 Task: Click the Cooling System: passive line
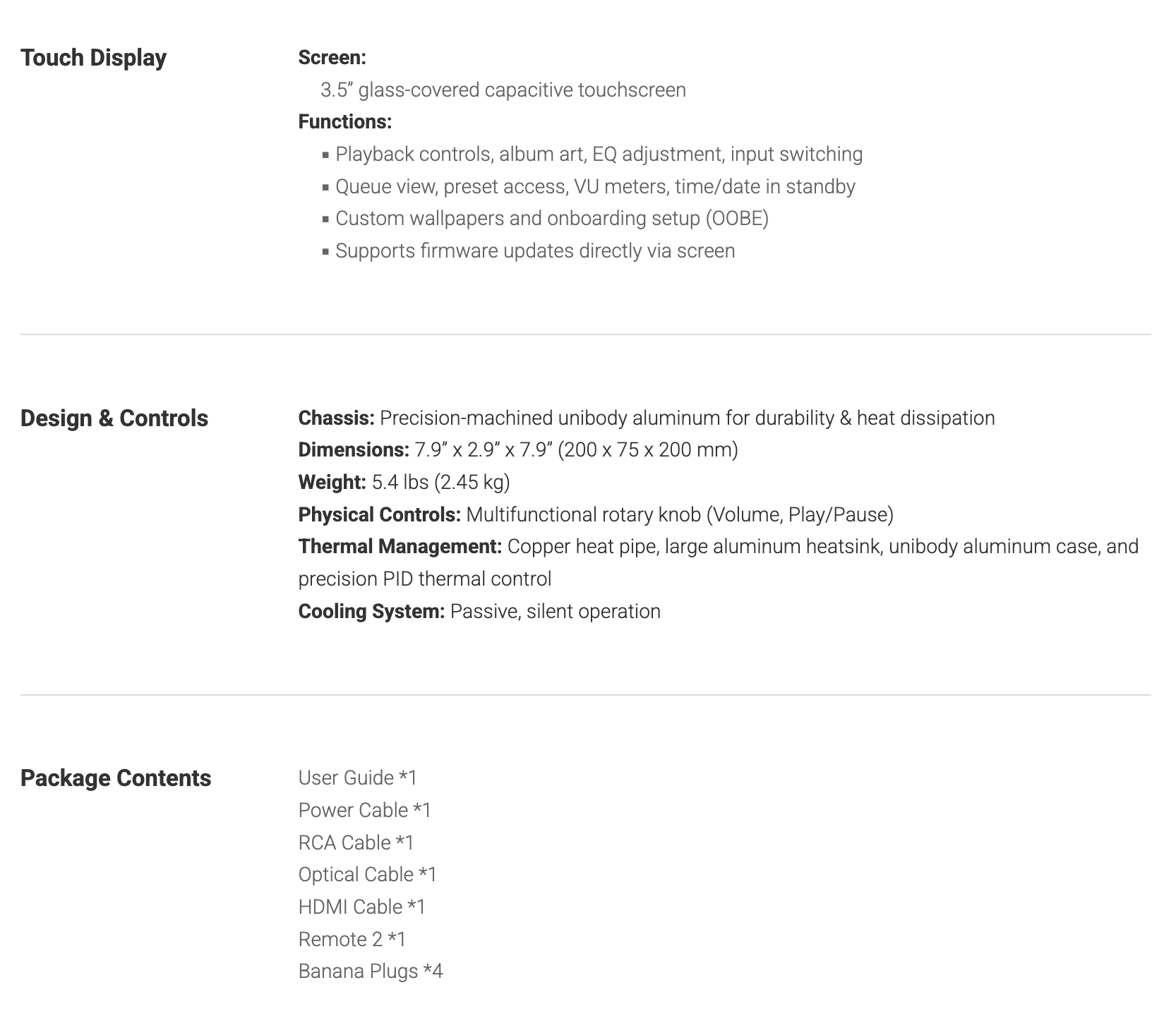tap(479, 612)
